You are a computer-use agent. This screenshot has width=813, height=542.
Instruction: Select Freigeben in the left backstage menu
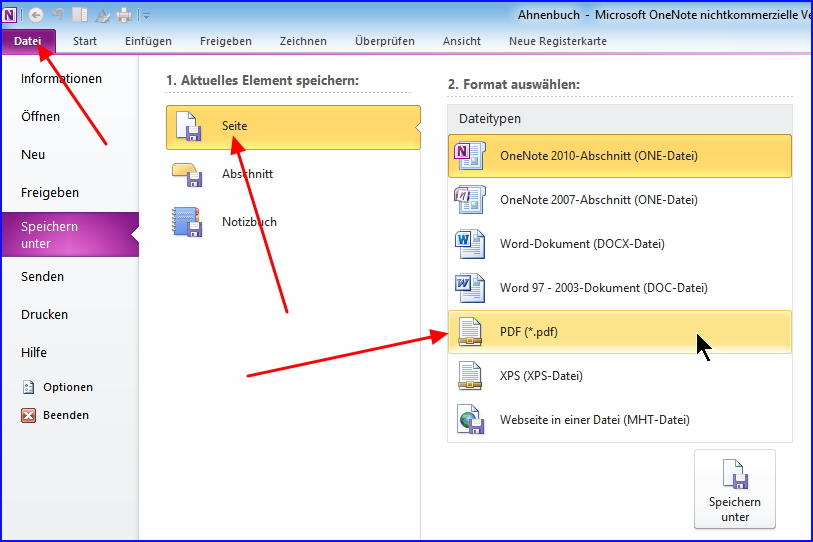coord(71,192)
